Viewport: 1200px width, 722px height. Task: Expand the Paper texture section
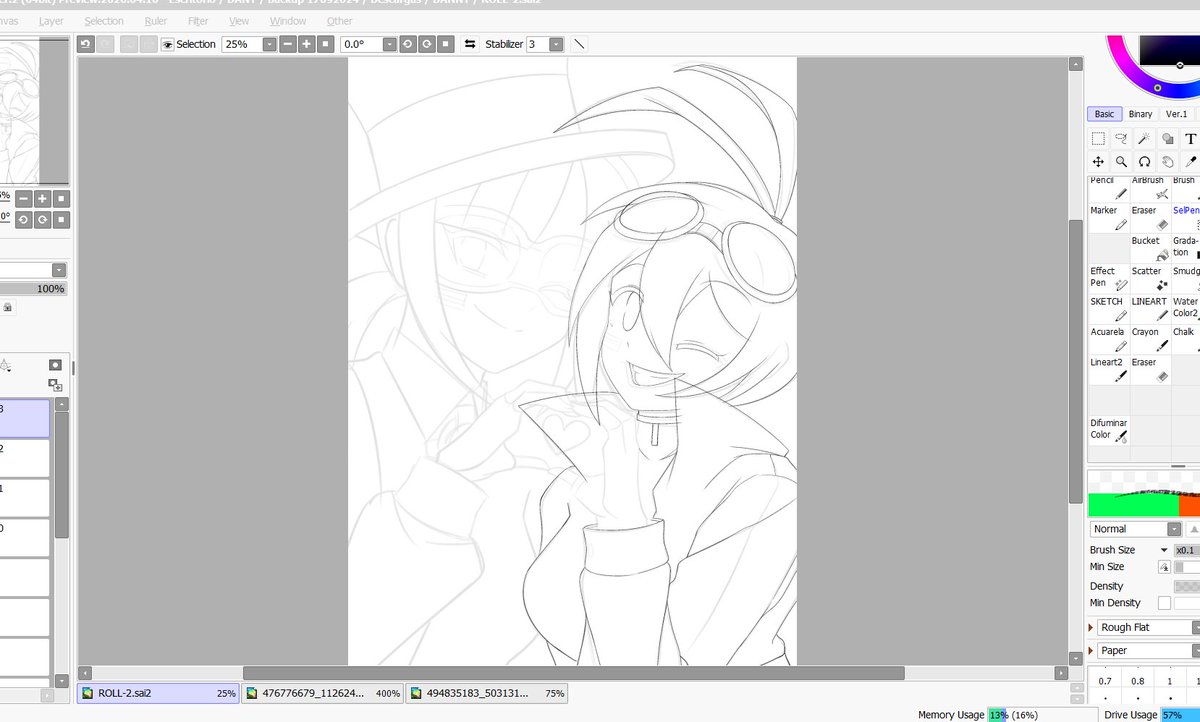tap(1091, 650)
